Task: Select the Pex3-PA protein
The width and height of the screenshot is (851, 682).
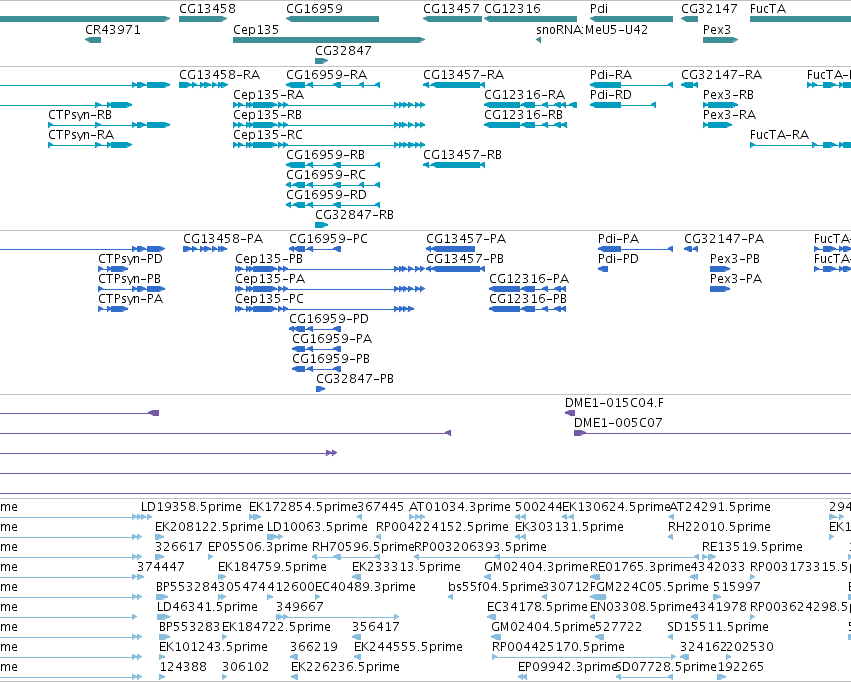Action: [x=720, y=289]
